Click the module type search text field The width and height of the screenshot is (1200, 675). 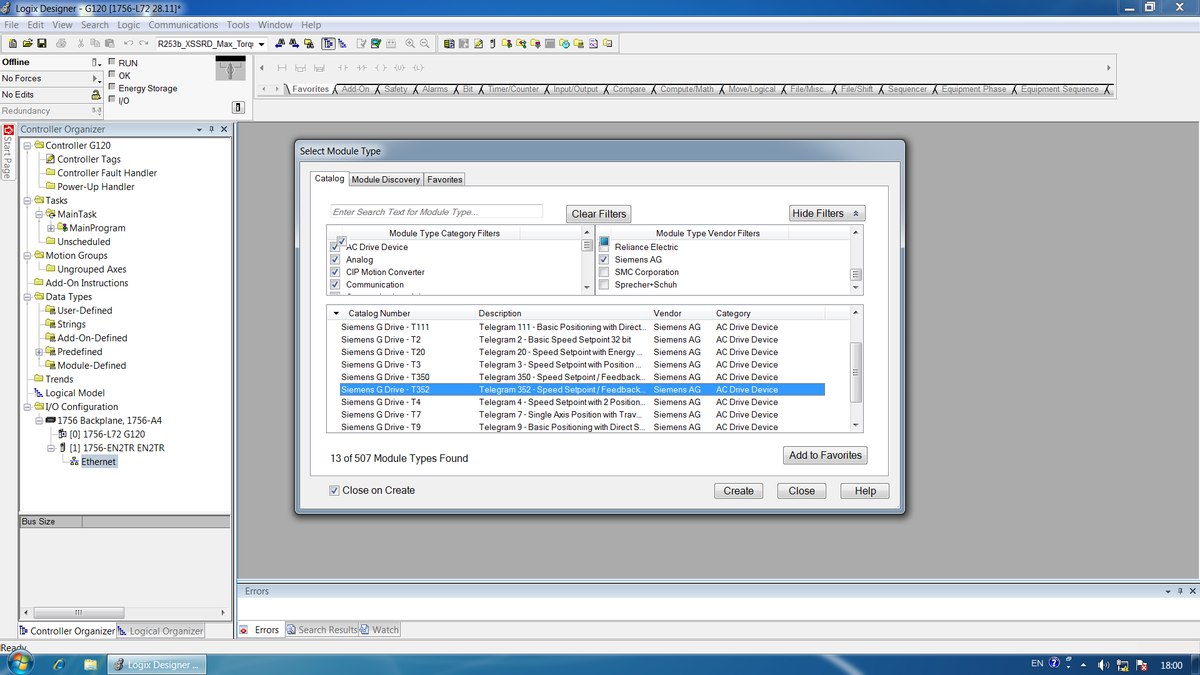[x=436, y=212]
